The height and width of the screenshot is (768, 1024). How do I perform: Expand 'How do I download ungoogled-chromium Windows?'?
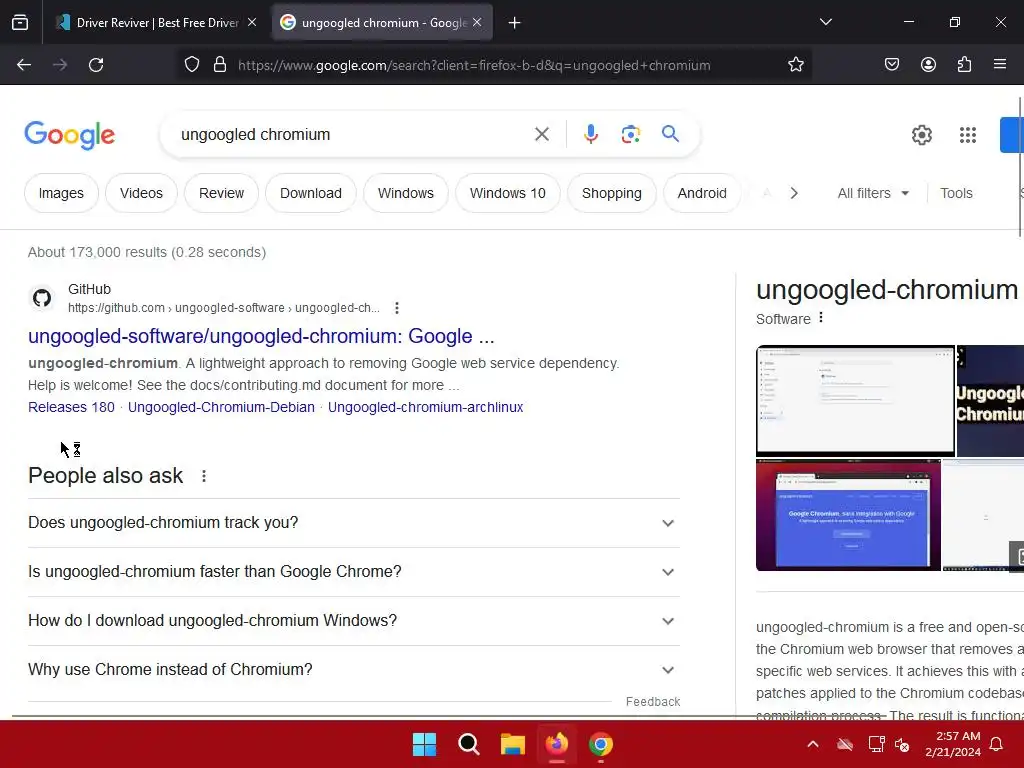coord(354,621)
